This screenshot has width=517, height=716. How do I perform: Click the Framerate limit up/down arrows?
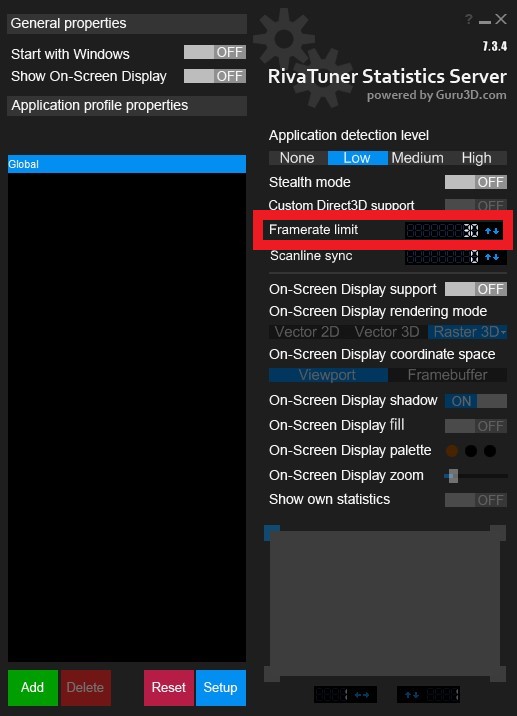[x=492, y=231]
